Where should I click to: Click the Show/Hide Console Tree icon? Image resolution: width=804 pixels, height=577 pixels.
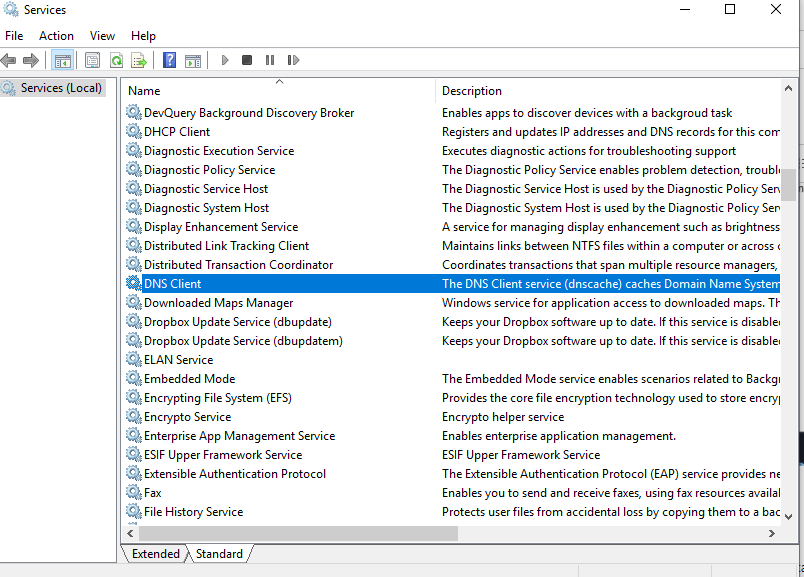(x=62, y=61)
